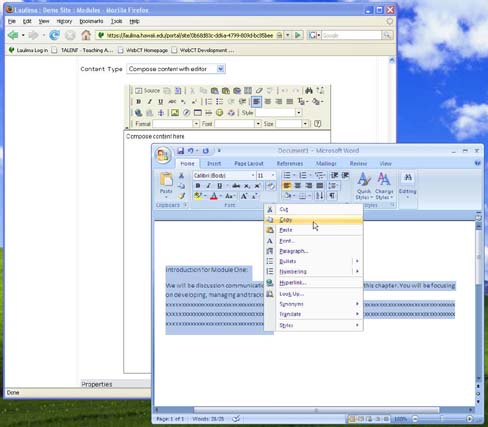The image size is (488, 427).
Task: Click Save icon in Word quick access toolbar
Action: coord(180,151)
